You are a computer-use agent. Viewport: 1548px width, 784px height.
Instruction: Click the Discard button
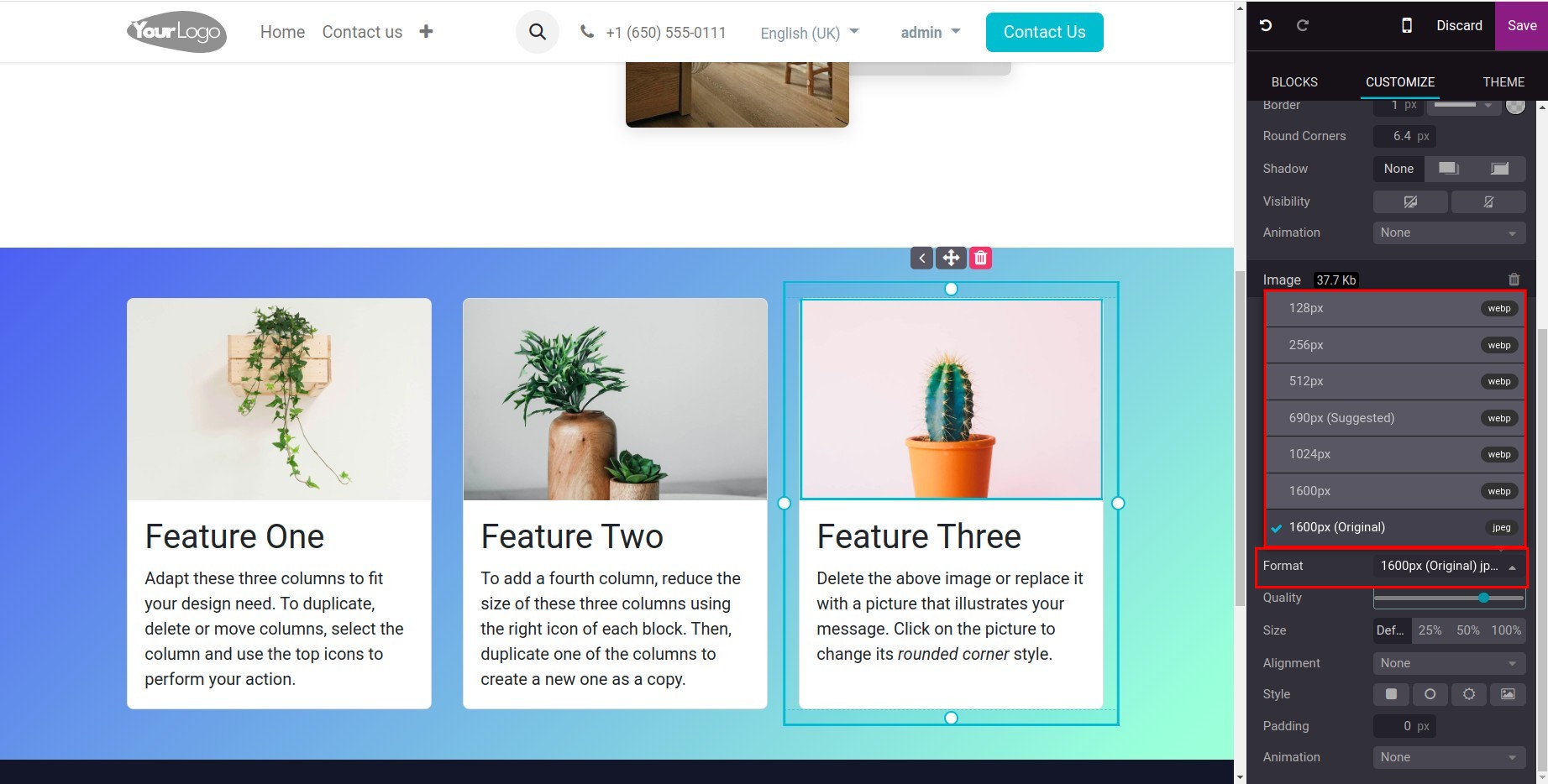pyautogui.click(x=1459, y=25)
